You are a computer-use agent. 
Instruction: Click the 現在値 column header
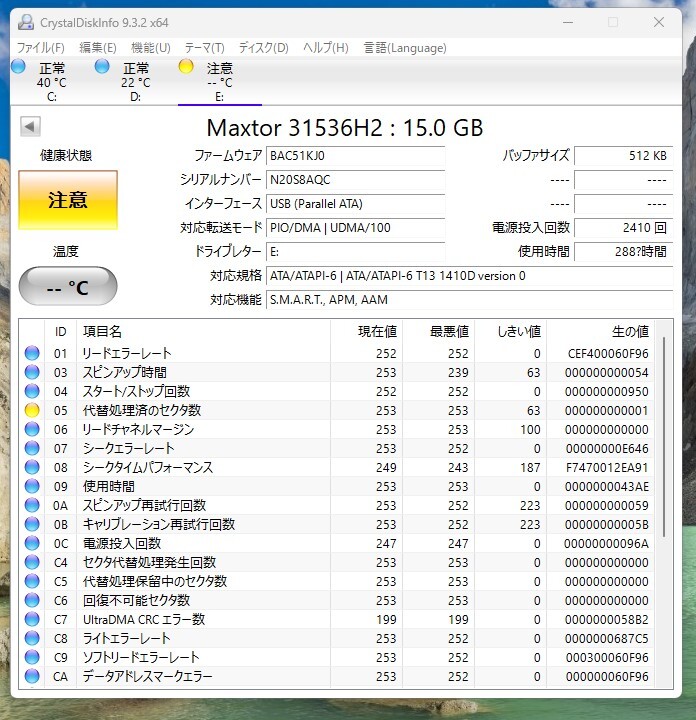[x=366, y=331]
